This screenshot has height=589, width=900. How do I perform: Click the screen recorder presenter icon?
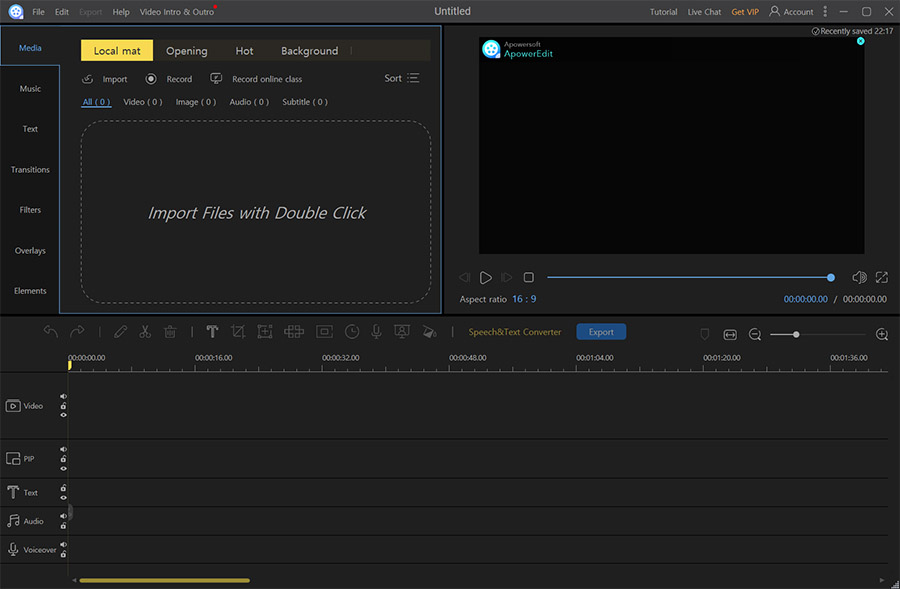pyautogui.click(x=402, y=332)
